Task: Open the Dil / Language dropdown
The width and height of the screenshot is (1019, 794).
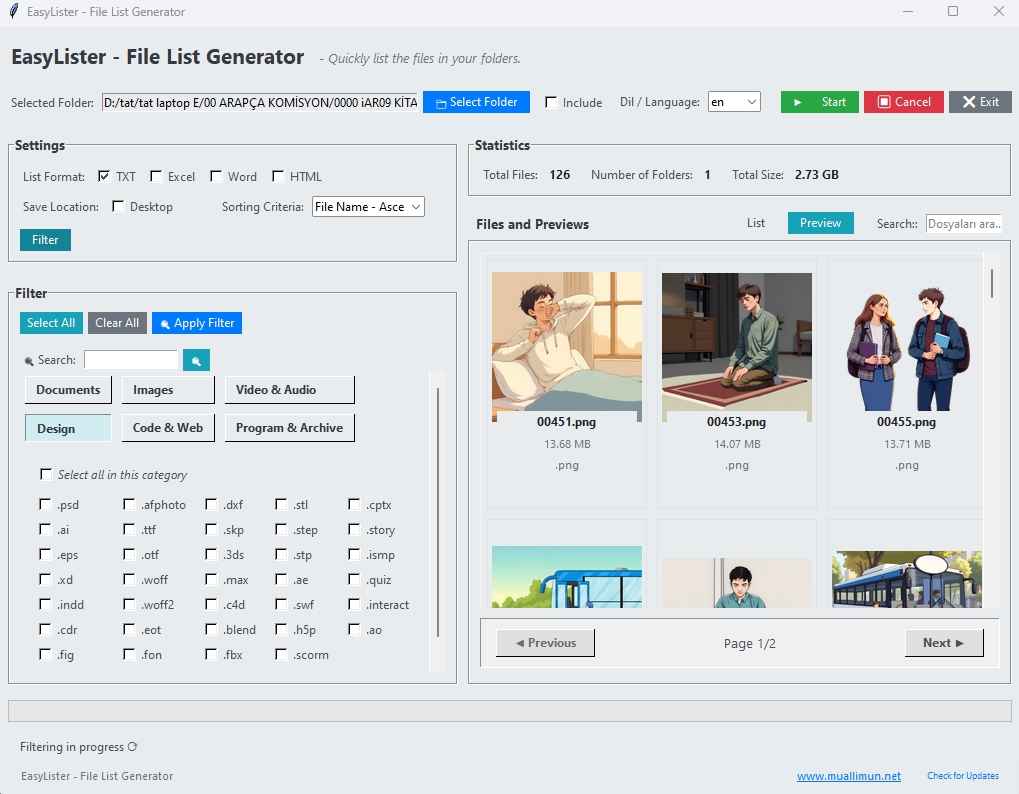Action: 734,102
